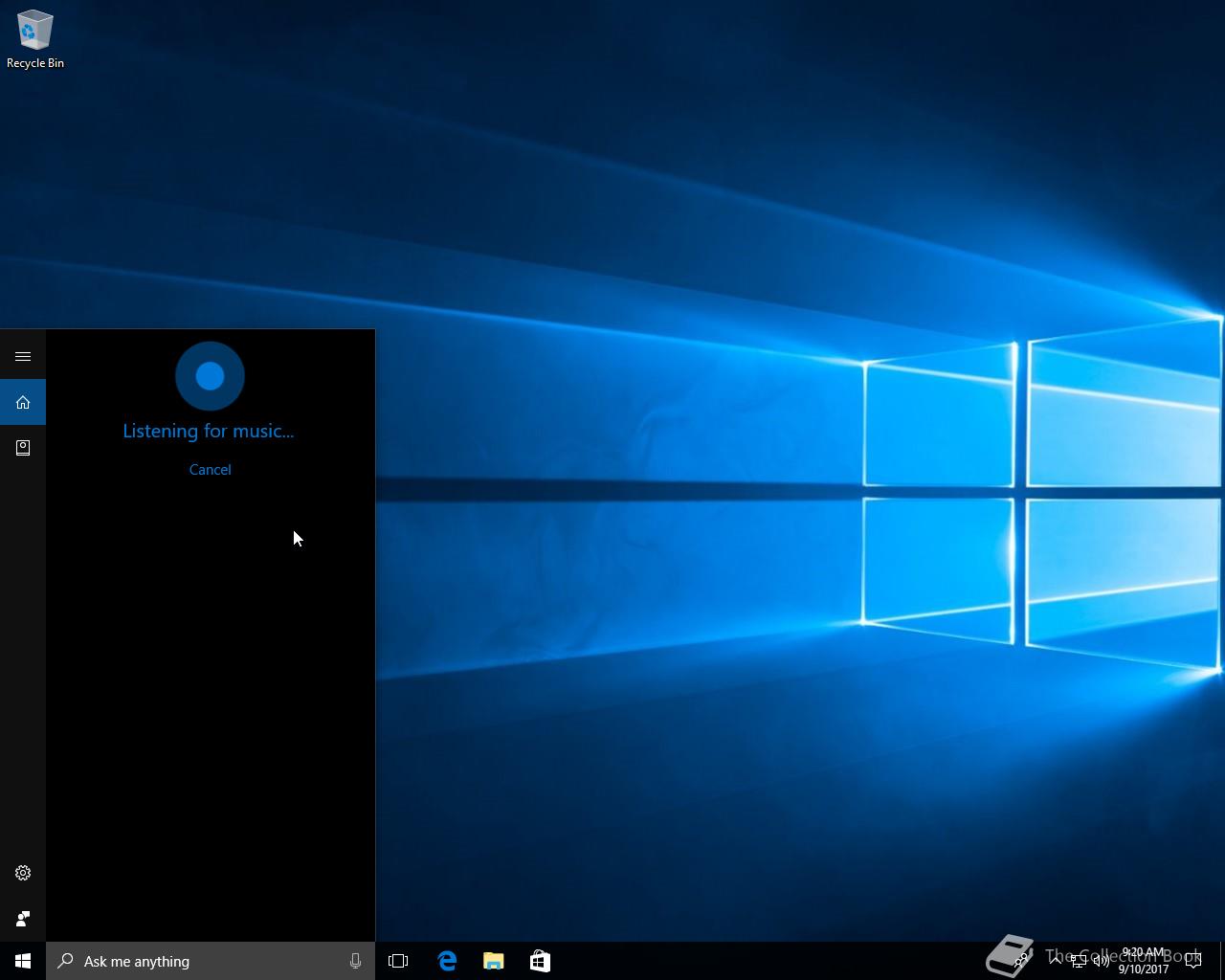Click the Cortana listening circle
The height and width of the screenshot is (980, 1225).
pyautogui.click(x=210, y=376)
